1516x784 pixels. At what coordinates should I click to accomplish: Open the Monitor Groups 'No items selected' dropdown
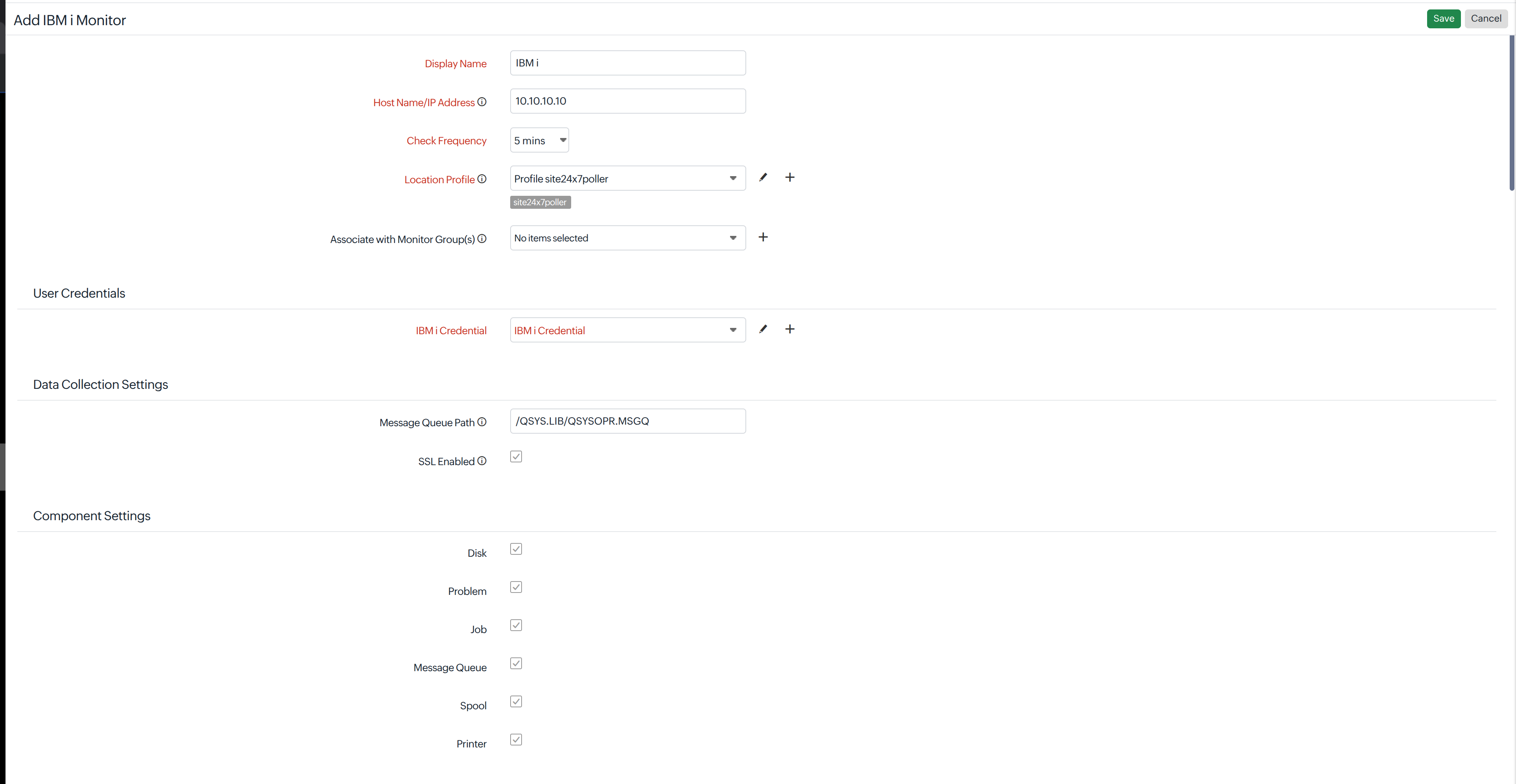(627, 237)
